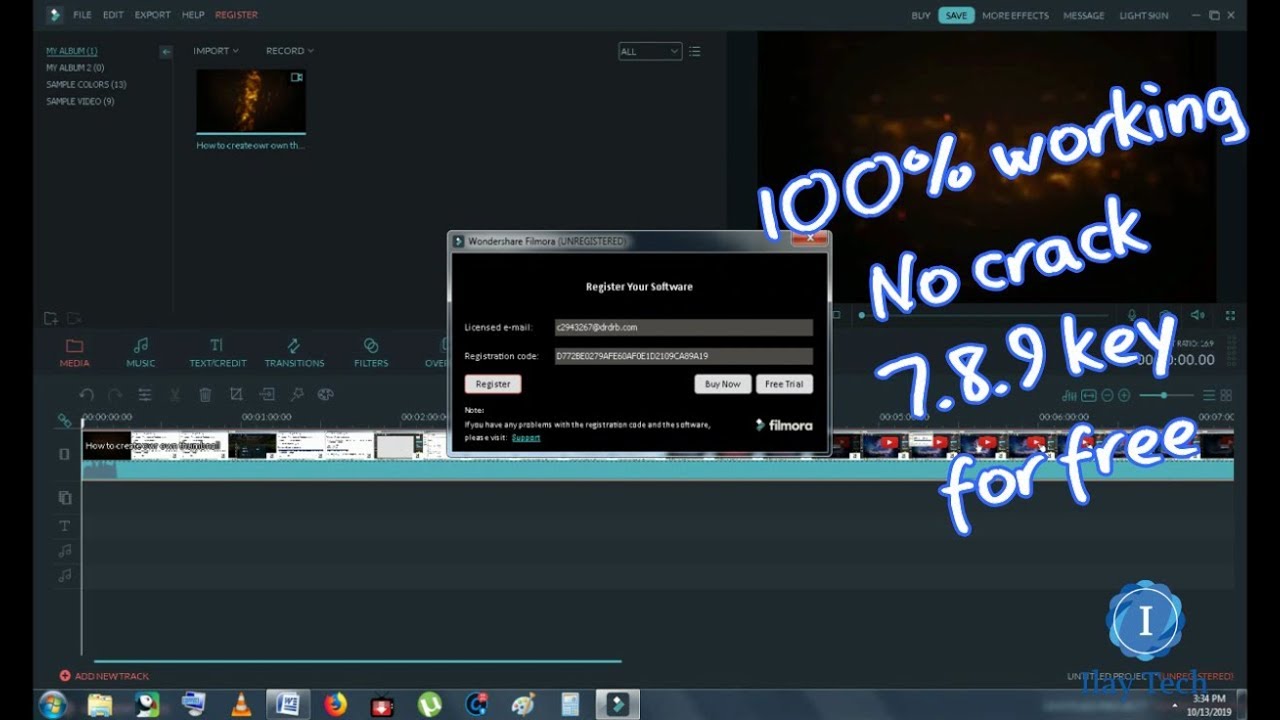
Task: Click the second music track note icon
Action: pos(65,575)
